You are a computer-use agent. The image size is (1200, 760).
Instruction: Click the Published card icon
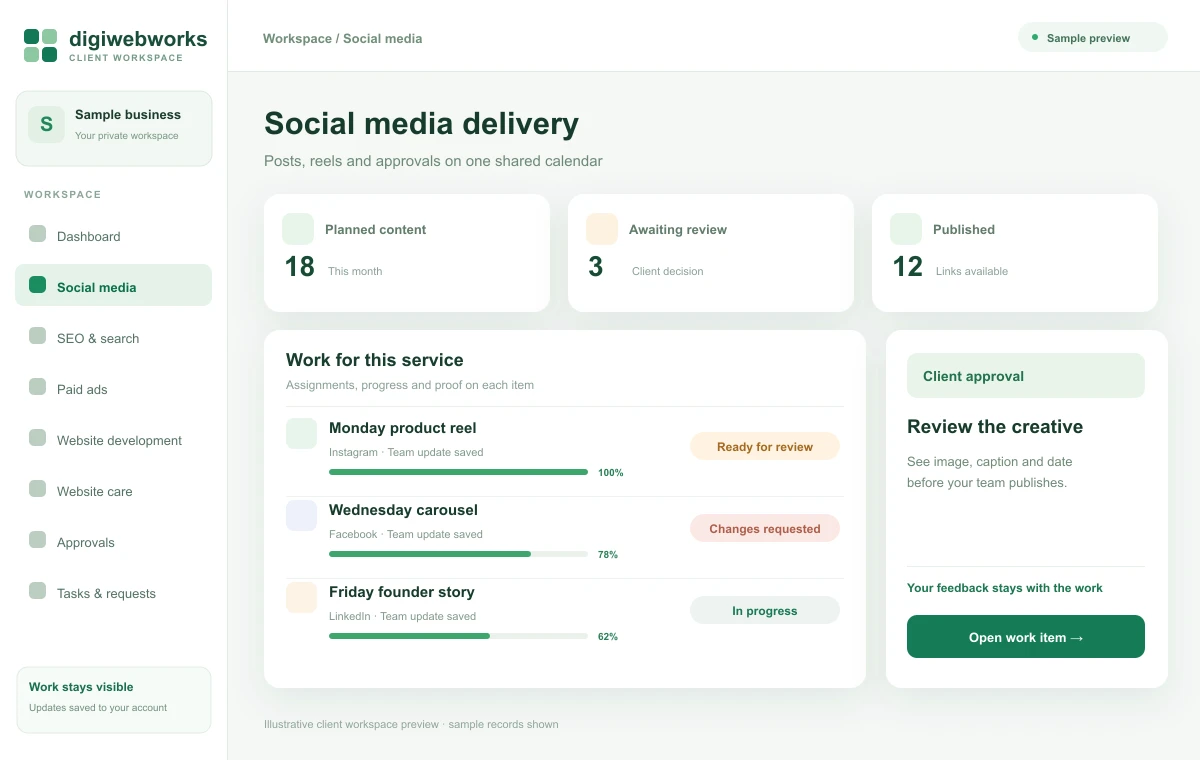(x=906, y=229)
